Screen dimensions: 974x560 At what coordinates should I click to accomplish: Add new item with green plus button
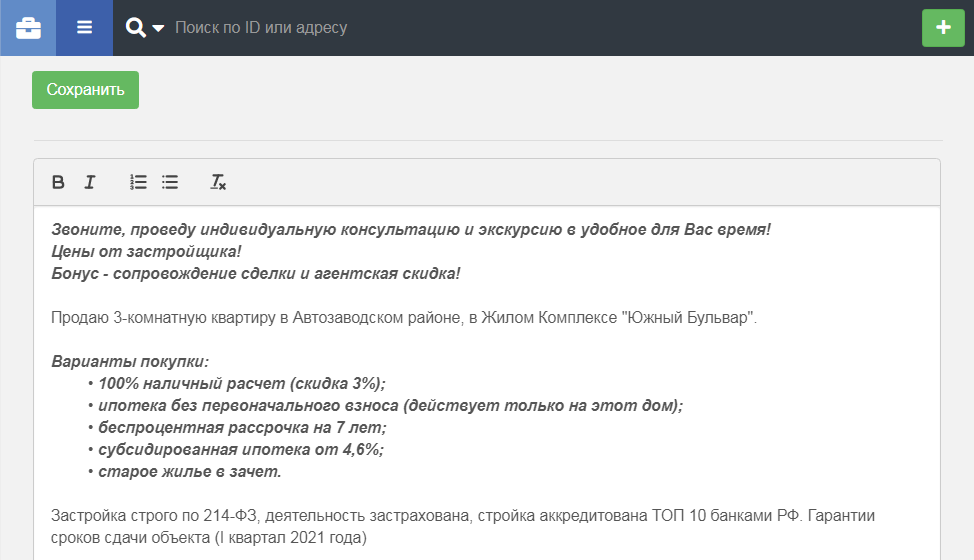(x=943, y=28)
